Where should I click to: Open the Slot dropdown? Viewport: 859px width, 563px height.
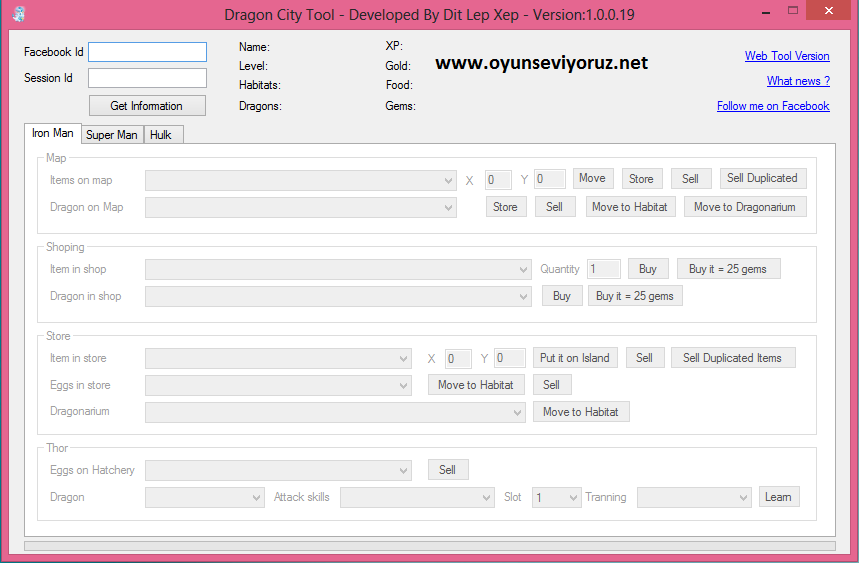click(x=557, y=498)
